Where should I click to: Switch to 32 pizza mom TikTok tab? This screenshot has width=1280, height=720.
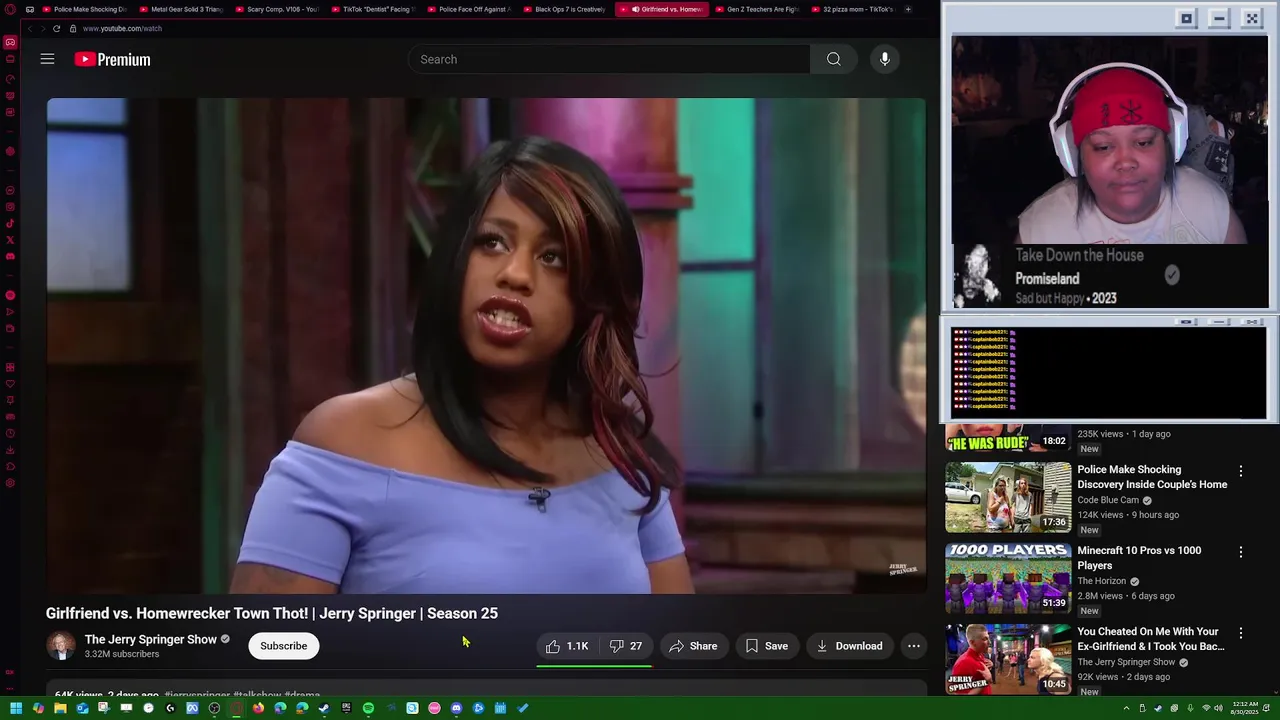(853, 9)
